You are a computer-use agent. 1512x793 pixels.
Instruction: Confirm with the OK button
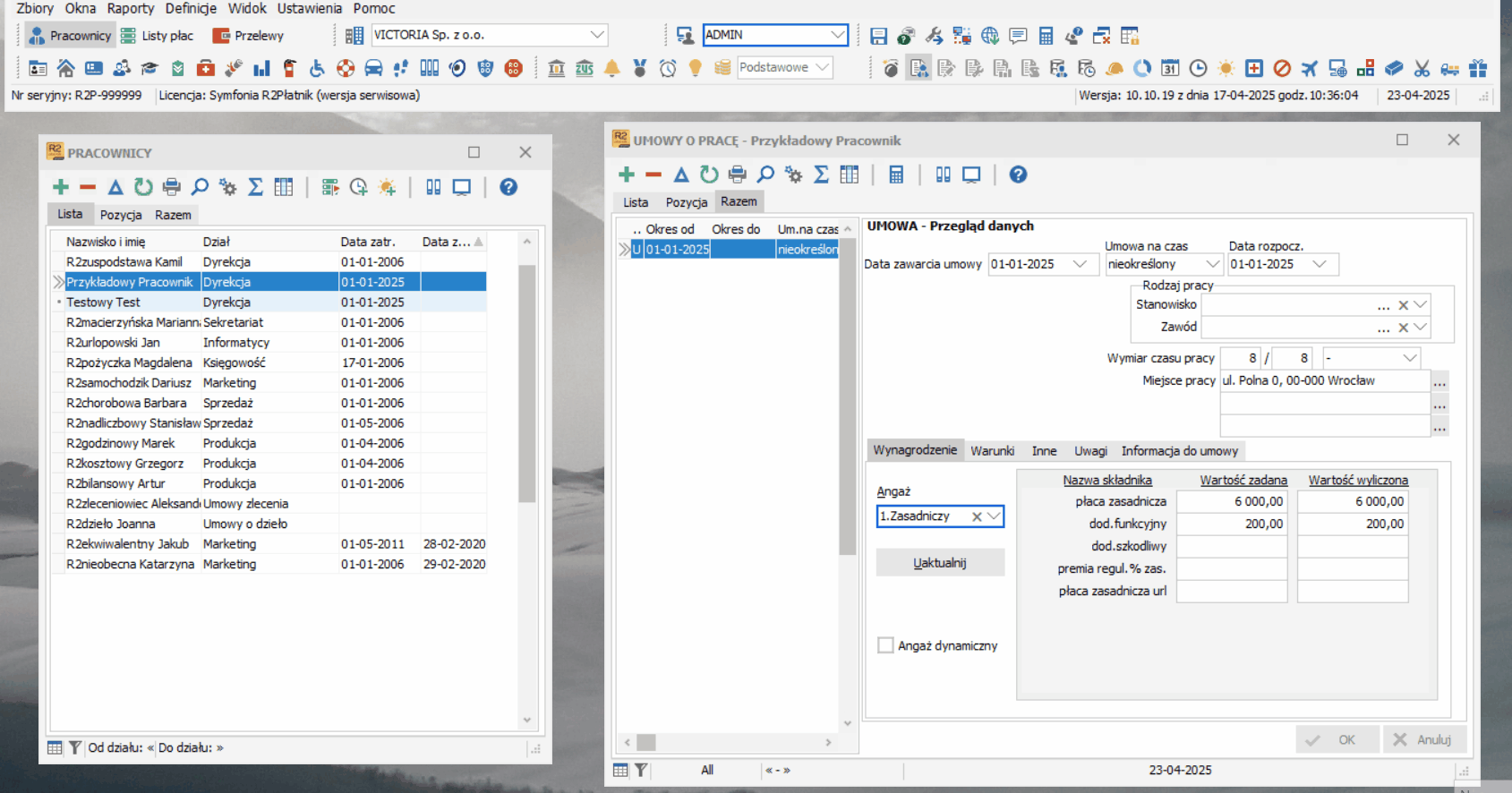tap(1337, 739)
